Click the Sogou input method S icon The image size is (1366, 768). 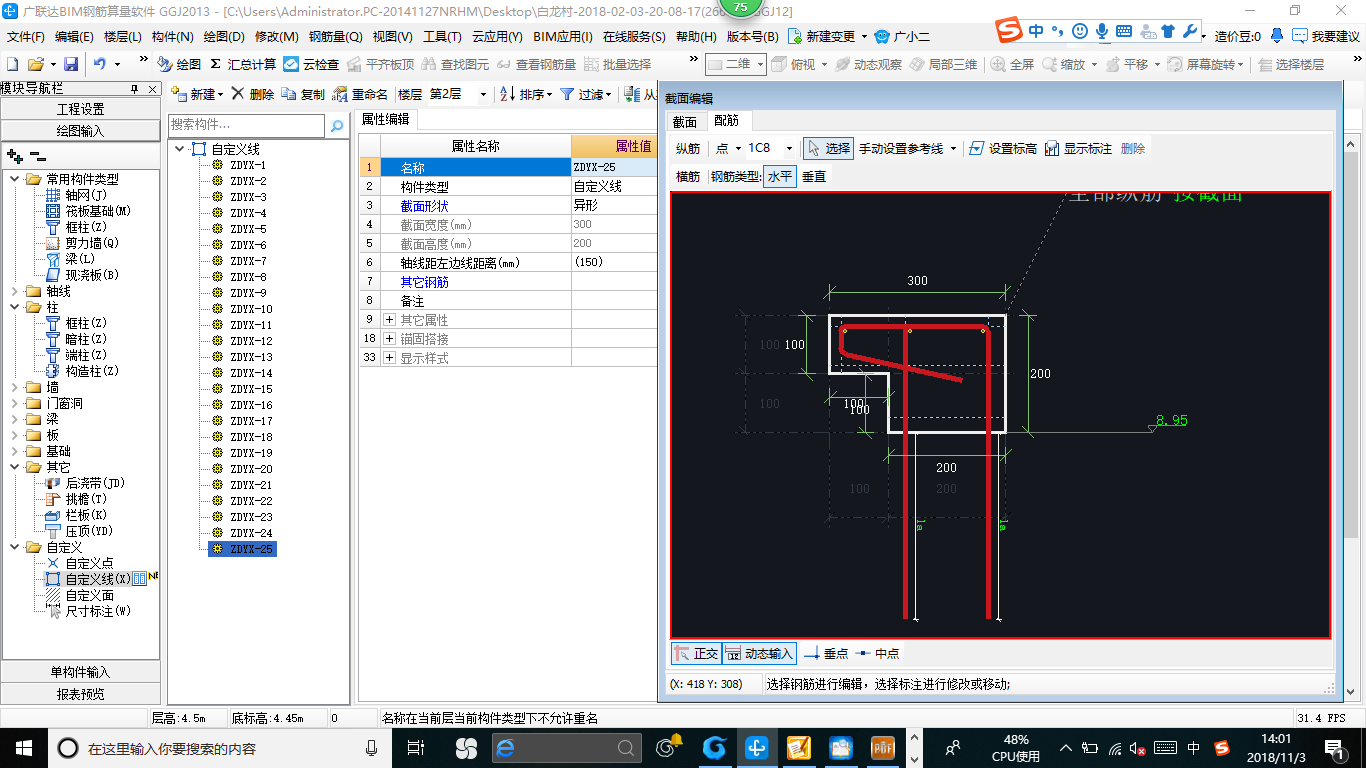tap(1010, 32)
